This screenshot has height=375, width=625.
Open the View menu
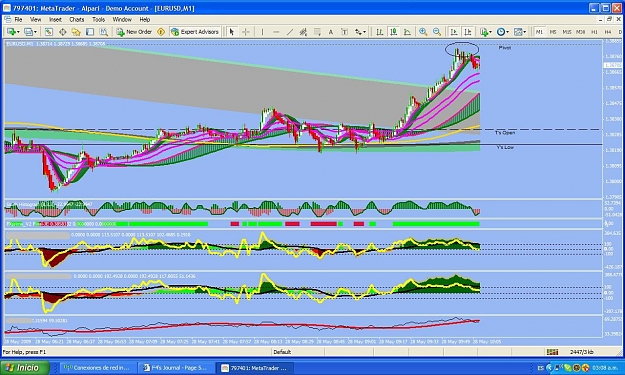[35, 19]
